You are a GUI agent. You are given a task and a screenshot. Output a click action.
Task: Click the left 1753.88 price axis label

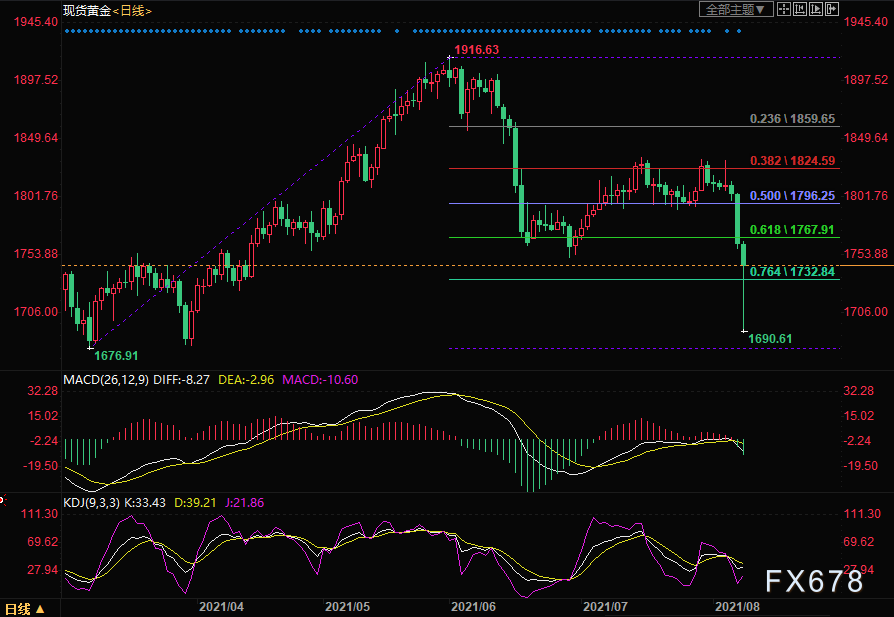coord(36,254)
